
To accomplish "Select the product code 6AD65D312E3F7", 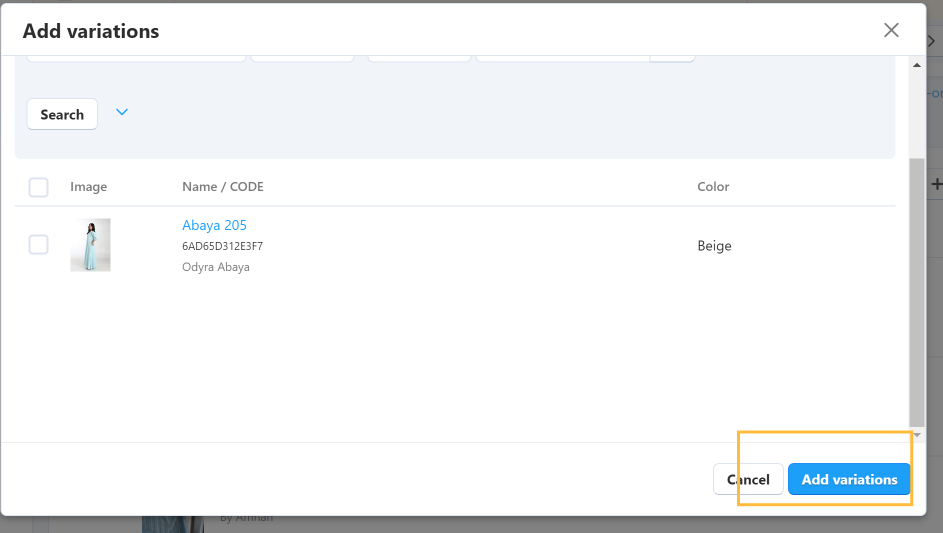I will click(x=223, y=246).
